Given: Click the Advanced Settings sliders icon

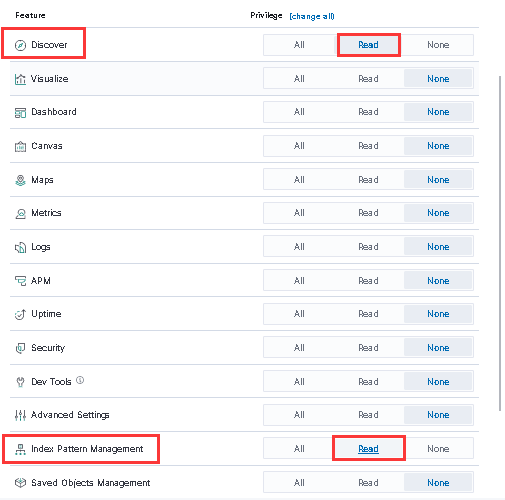Looking at the screenshot, I should click(20, 415).
